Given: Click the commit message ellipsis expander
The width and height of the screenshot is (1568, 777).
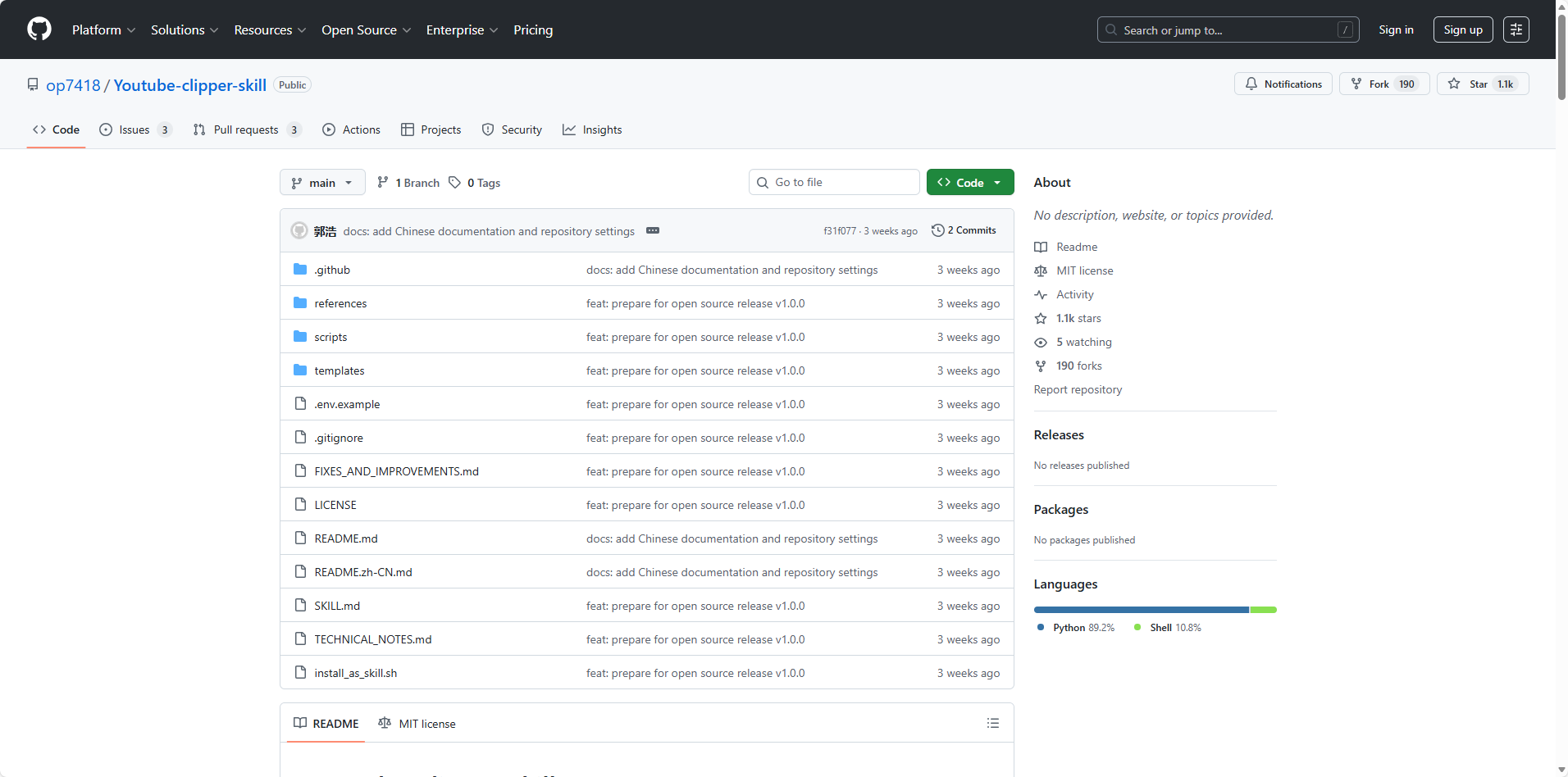Looking at the screenshot, I should (653, 231).
